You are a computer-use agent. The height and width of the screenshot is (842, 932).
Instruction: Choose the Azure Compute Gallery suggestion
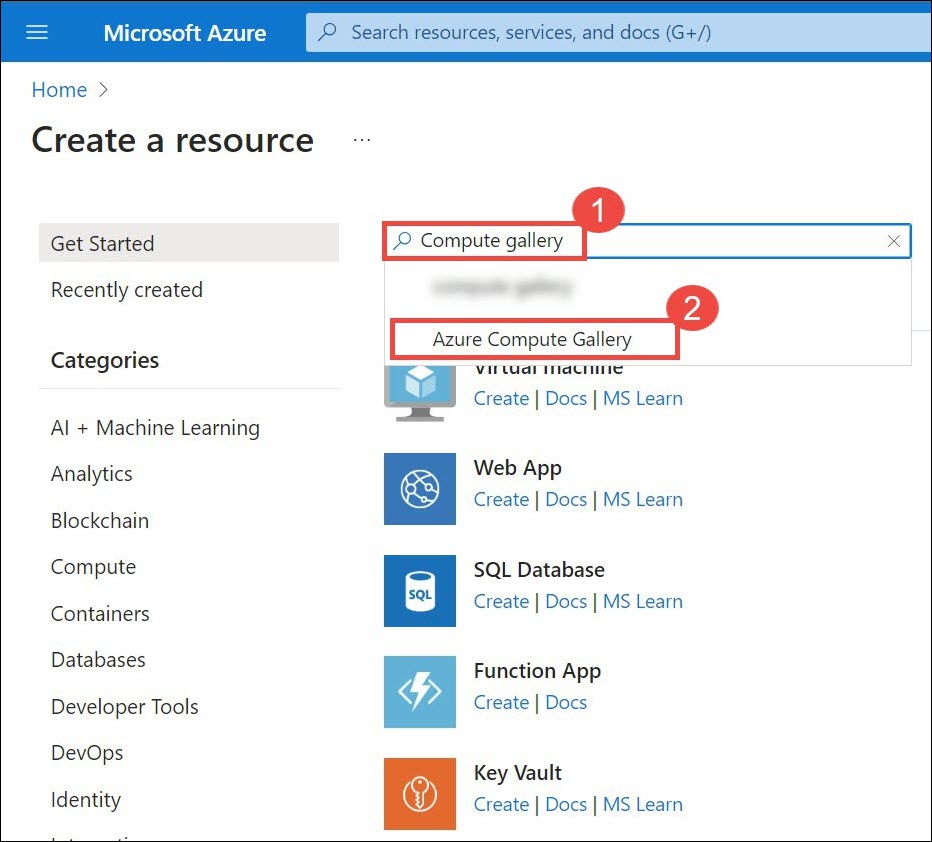point(532,339)
